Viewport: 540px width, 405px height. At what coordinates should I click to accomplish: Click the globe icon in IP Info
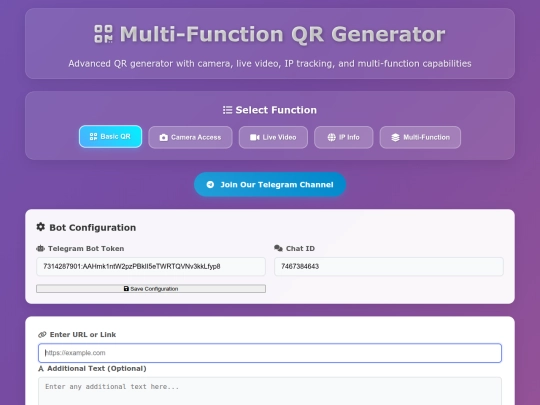[331, 137]
